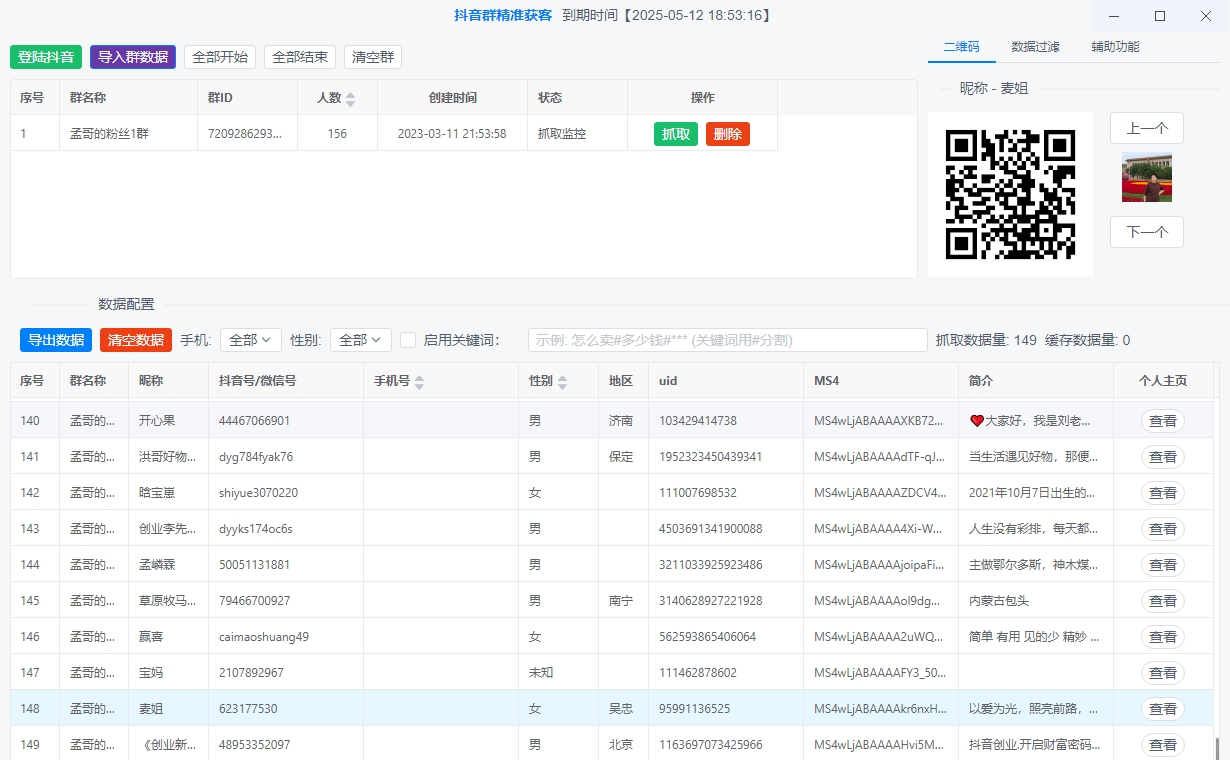Click the red 删除 delete button for 孟哥的粉丝1群

pos(727,133)
